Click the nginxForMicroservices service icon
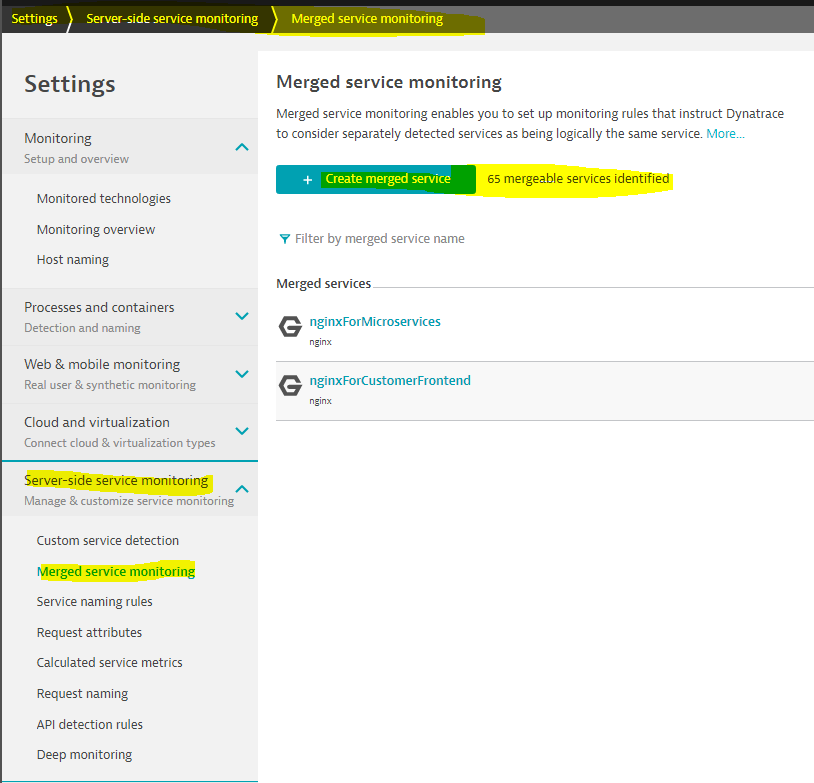 coord(290,327)
